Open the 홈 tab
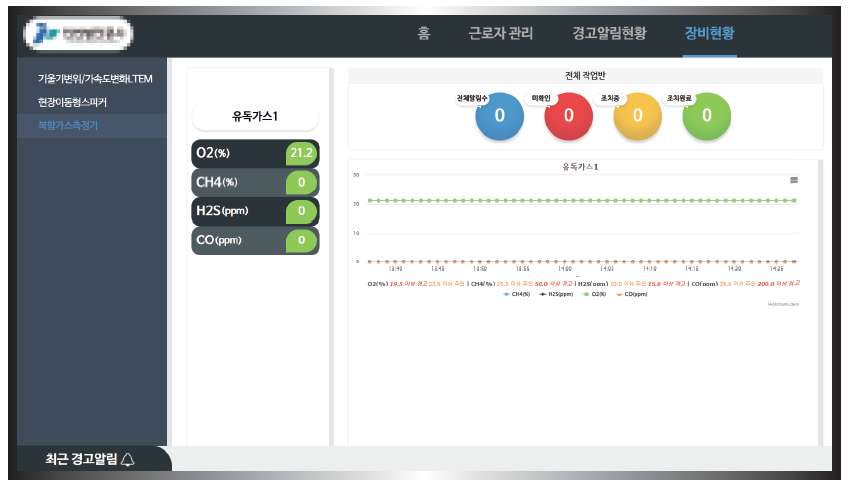848x486 pixels. pos(424,33)
